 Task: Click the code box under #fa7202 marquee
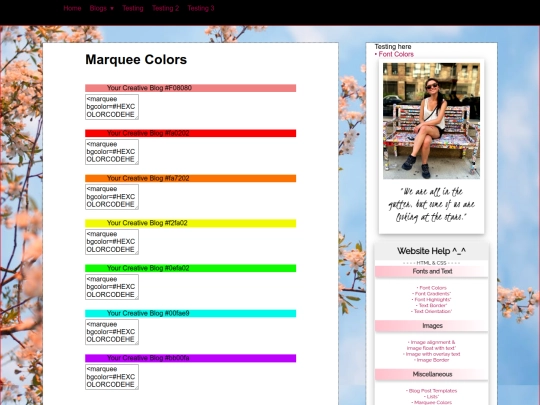click(x=112, y=197)
